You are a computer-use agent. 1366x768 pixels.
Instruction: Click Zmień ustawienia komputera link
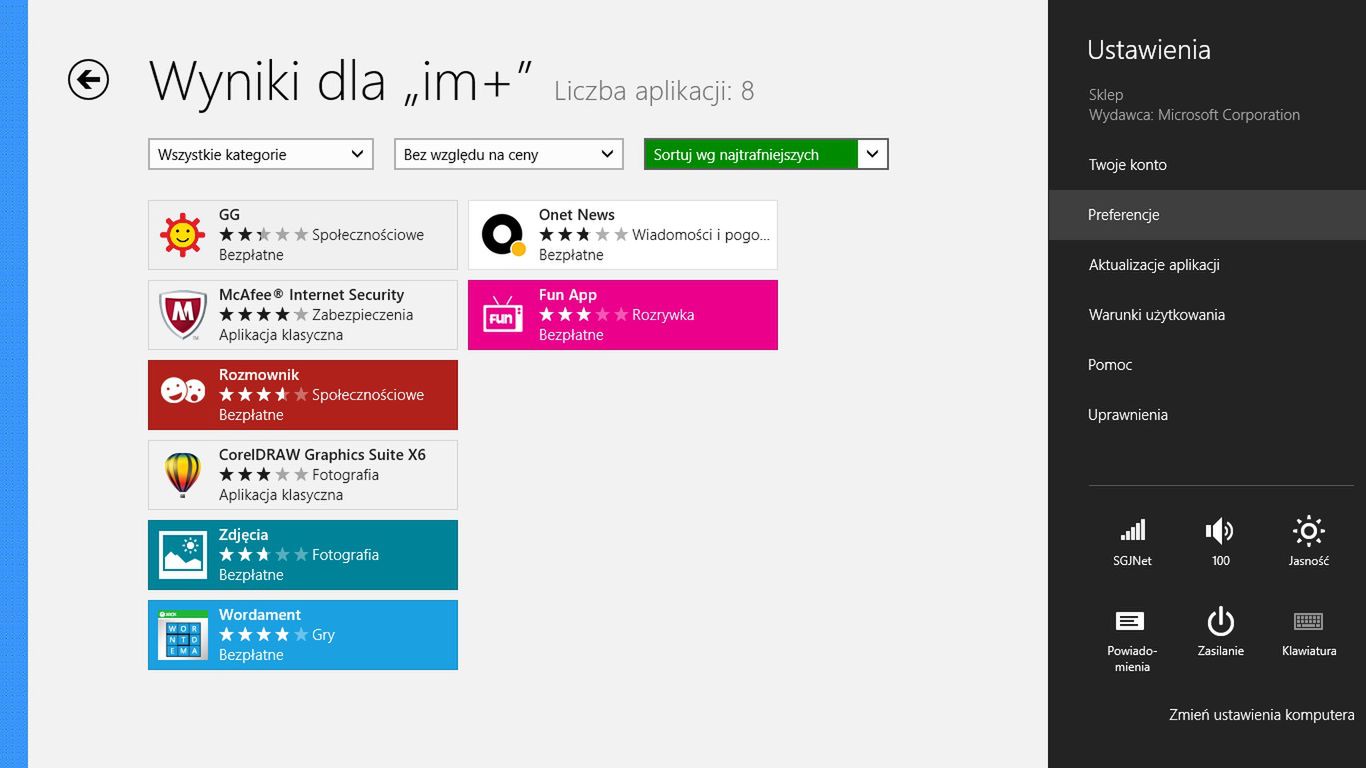click(x=1261, y=715)
